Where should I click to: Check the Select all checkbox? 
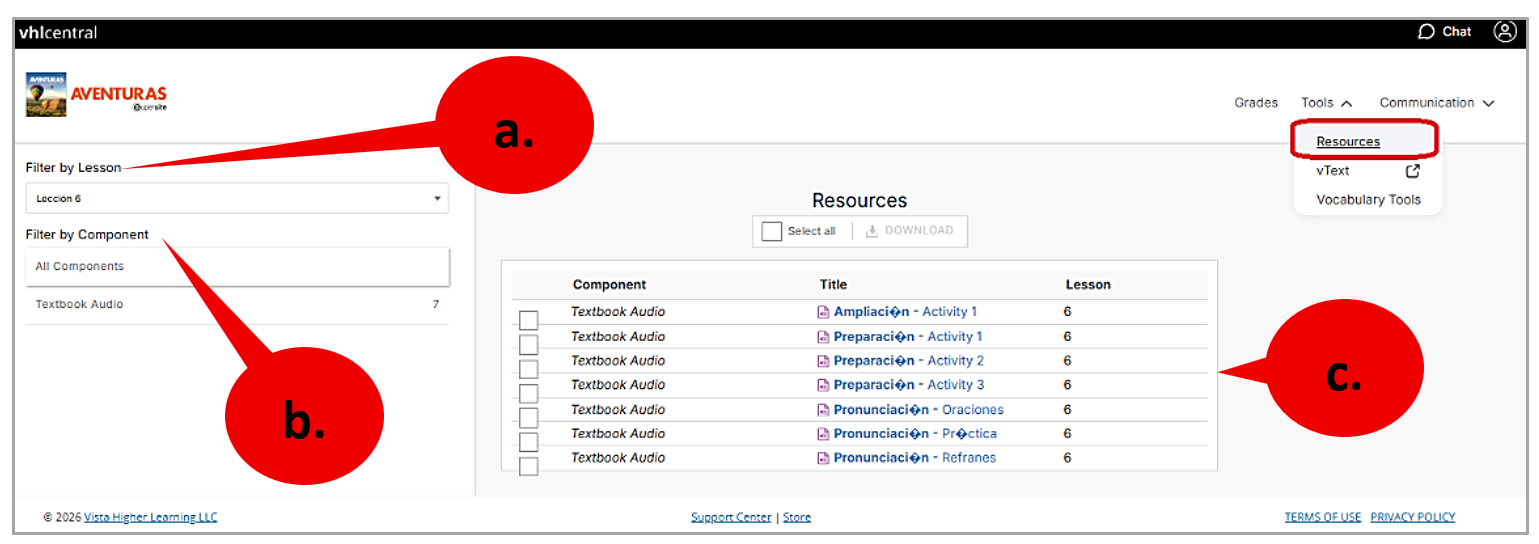coord(771,231)
